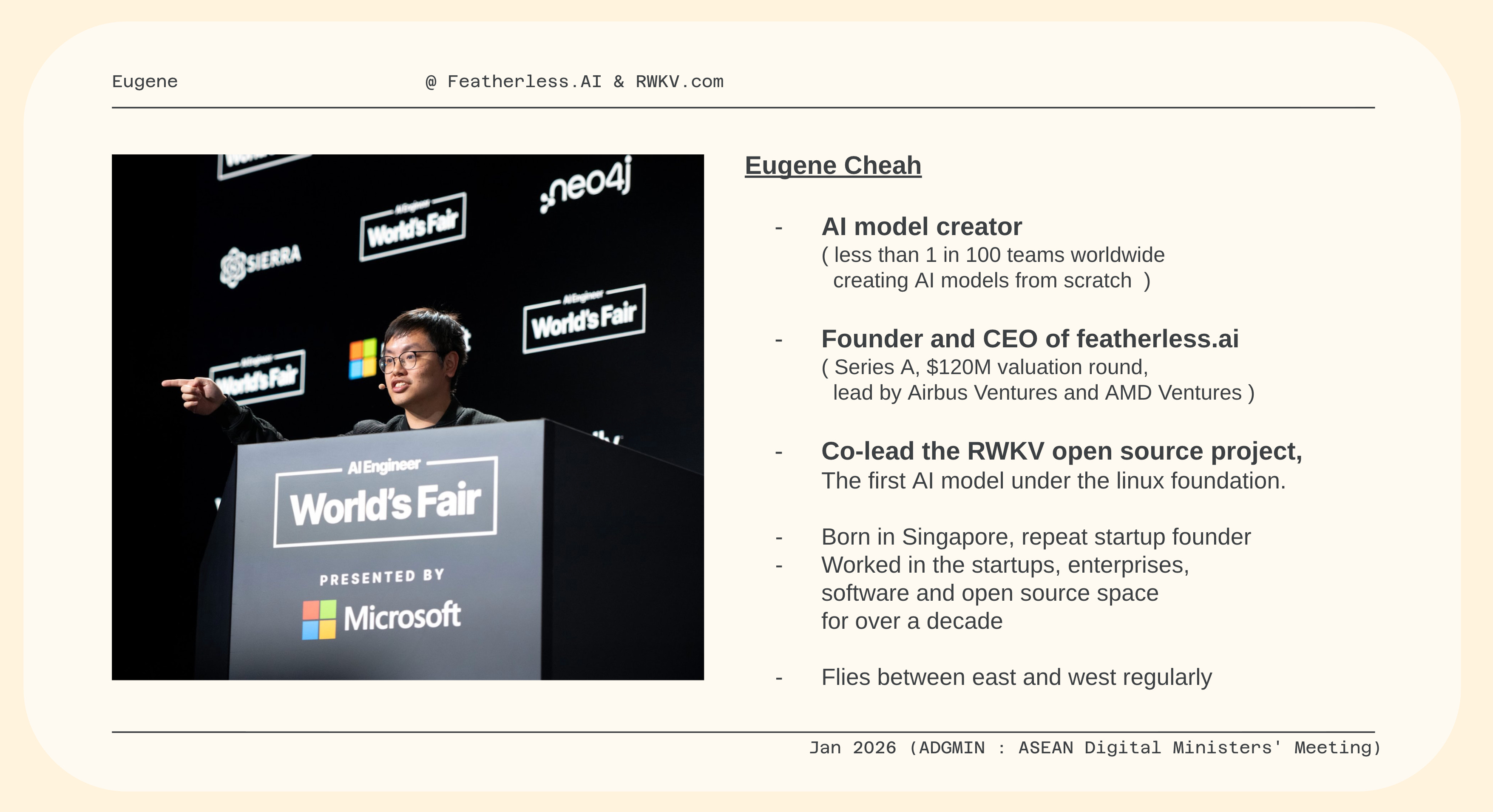
Task: Click the right-side World's Fair backdrop logo
Action: [584, 319]
